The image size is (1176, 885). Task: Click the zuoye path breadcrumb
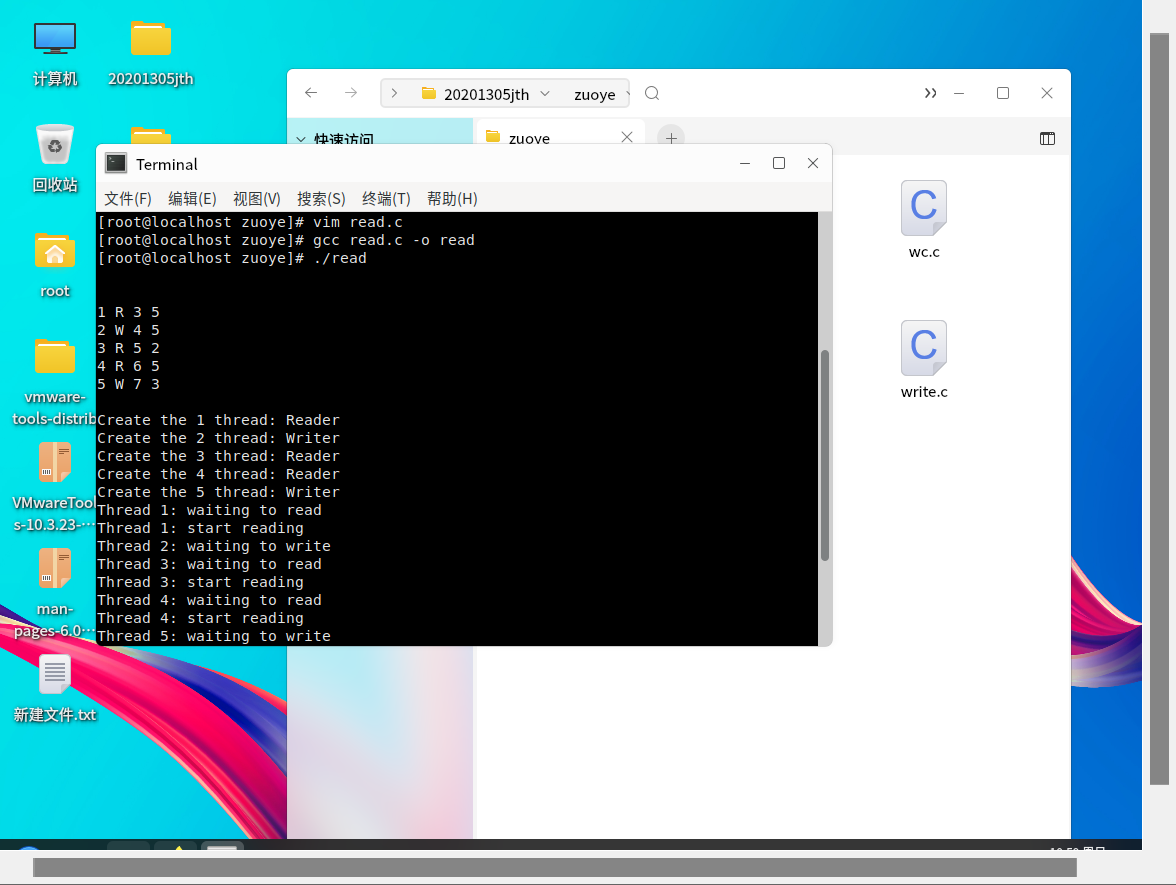tap(595, 94)
